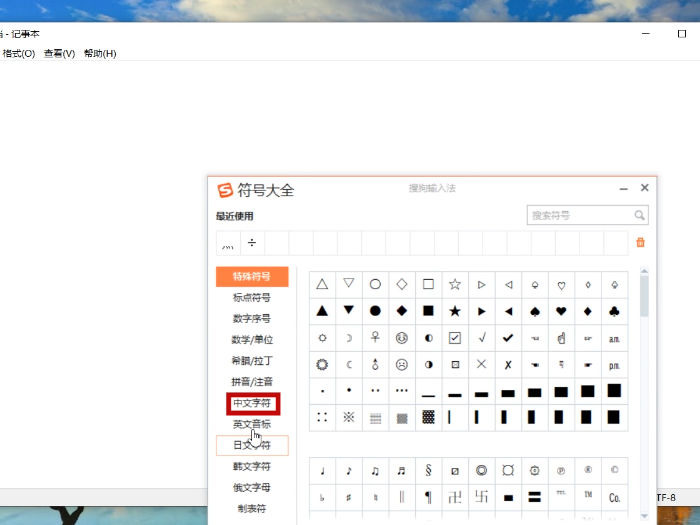The height and width of the screenshot is (525, 700).
Task: Insert the a.m. symbol
Action: (x=614, y=338)
